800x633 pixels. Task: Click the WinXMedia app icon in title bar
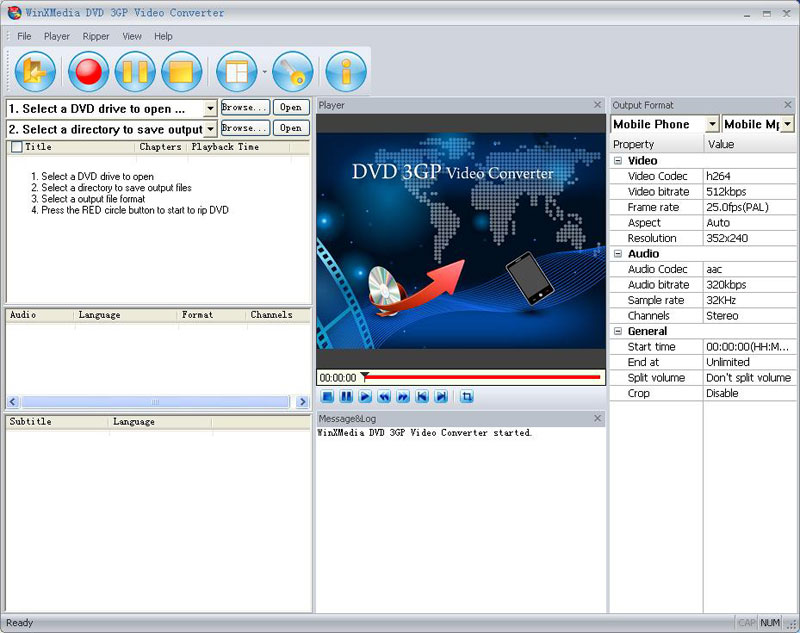pyautogui.click(x=14, y=13)
